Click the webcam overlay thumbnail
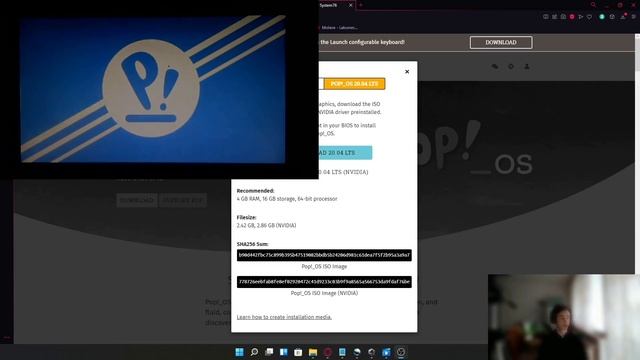 tap(564, 317)
